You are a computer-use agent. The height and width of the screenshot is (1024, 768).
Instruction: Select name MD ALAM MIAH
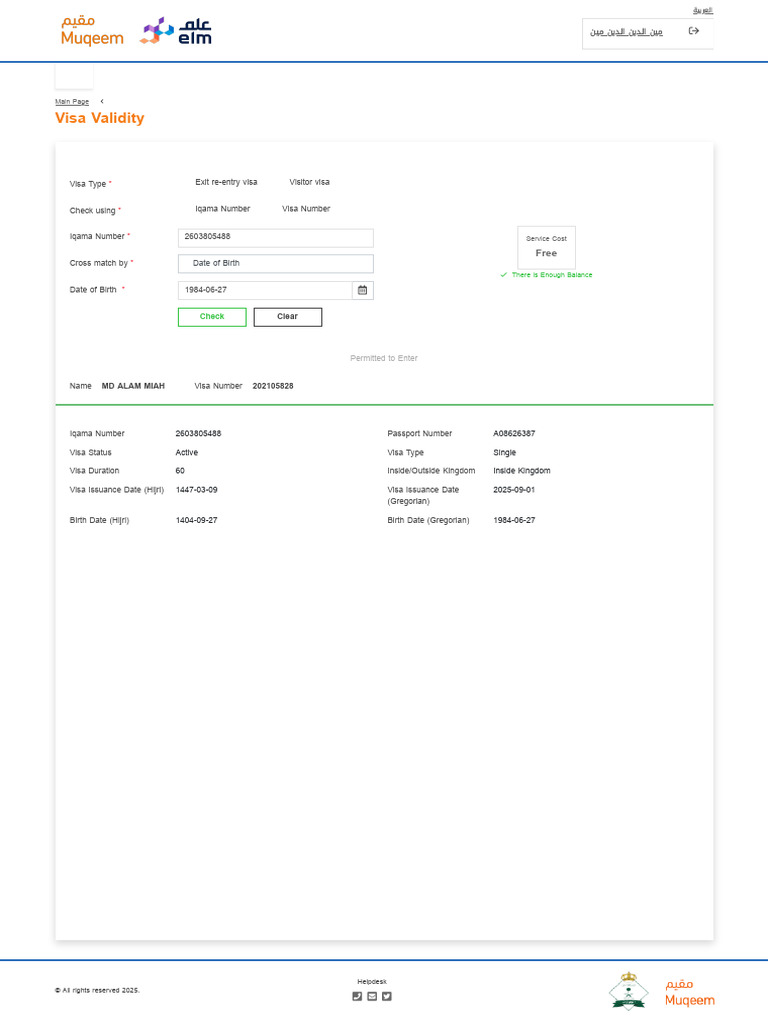[133, 386]
